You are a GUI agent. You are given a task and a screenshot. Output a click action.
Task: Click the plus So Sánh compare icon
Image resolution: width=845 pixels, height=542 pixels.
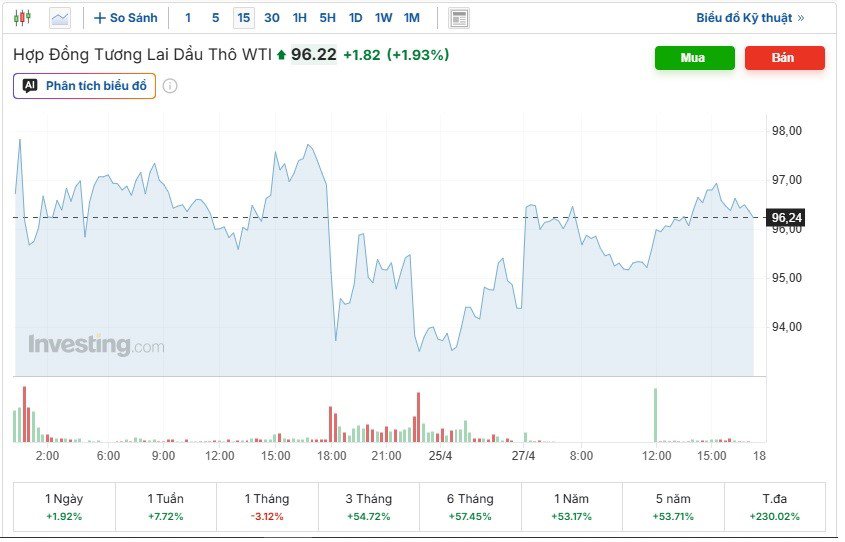click(99, 18)
